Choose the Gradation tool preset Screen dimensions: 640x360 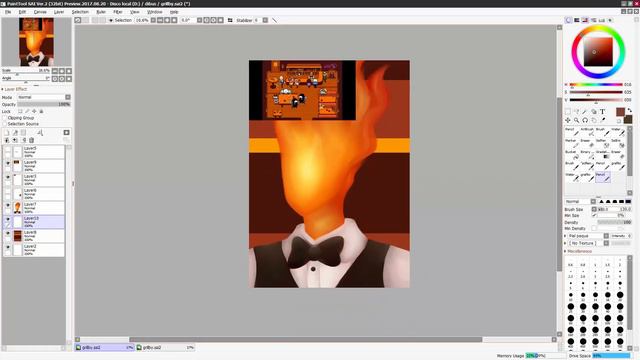coord(603,154)
